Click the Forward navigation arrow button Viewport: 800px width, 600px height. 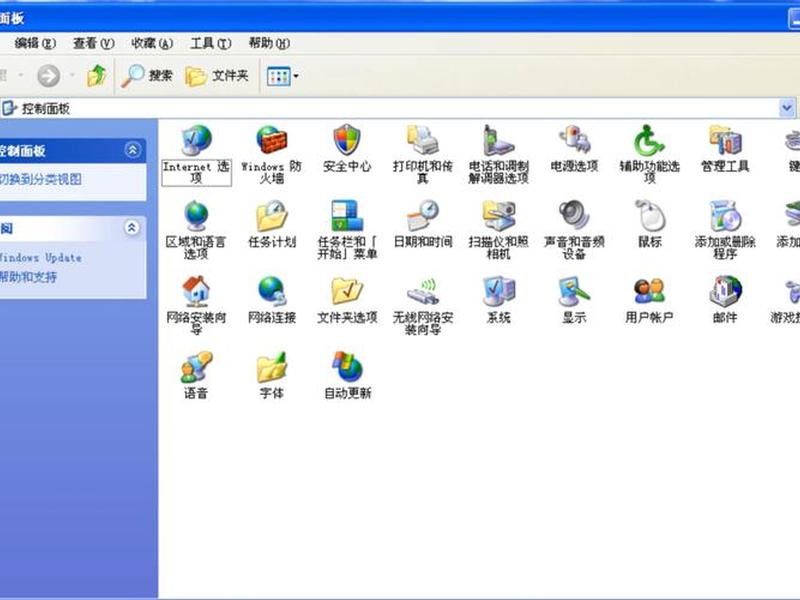pyautogui.click(x=49, y=76)
